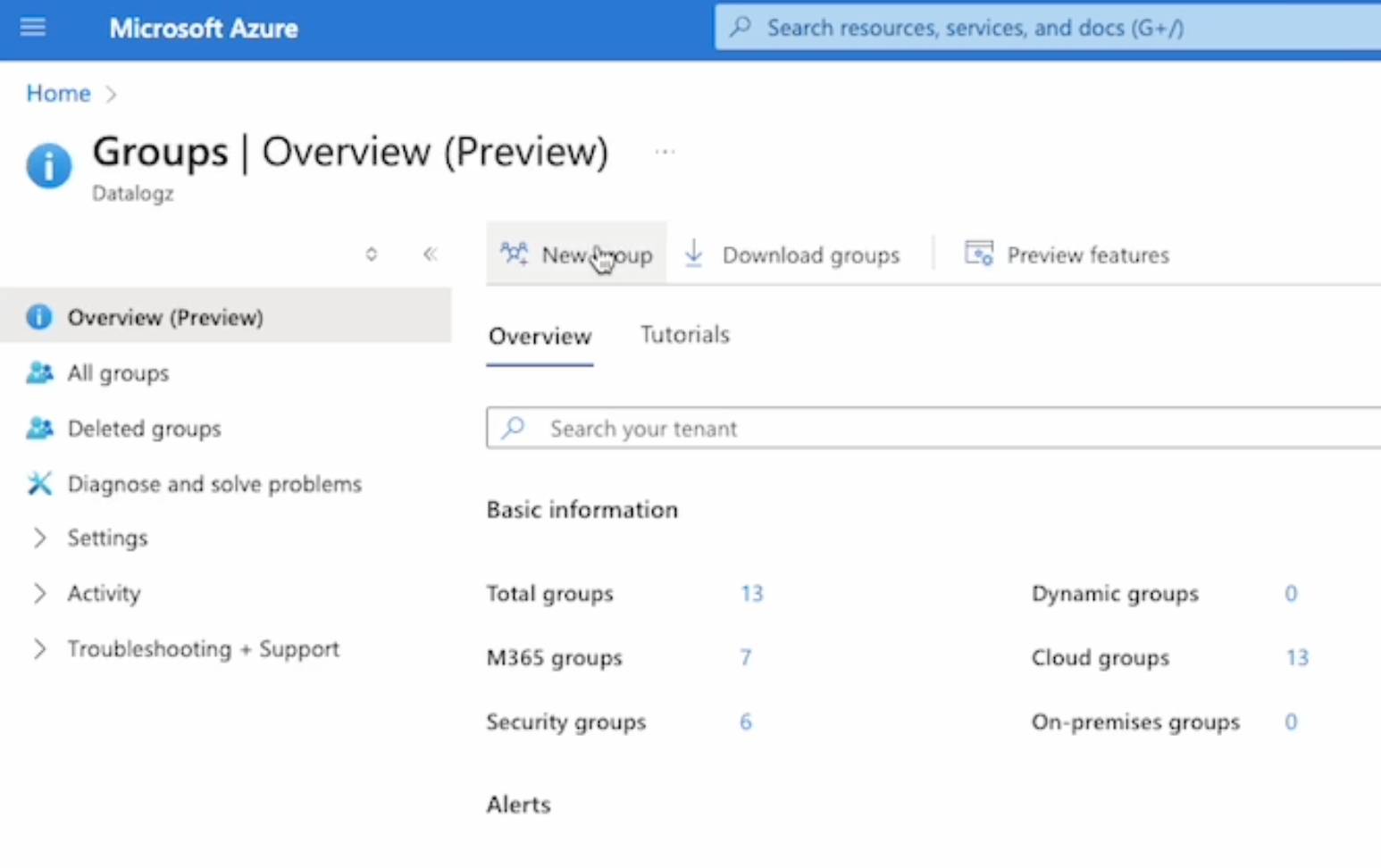This screenshot has height=868, width=1381.
Task: Click the Deleted groups icon
Action: tap(39, 429)
